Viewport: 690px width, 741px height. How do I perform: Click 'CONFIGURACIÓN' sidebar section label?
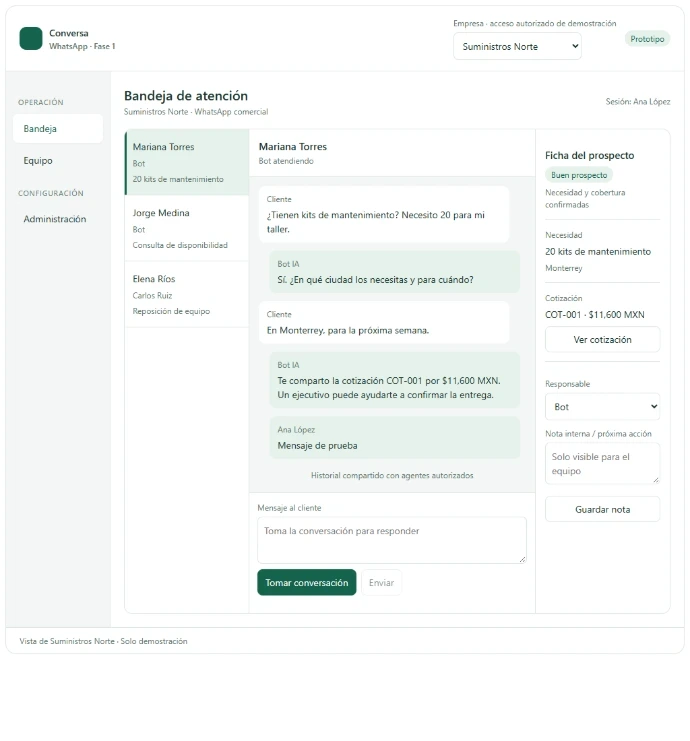(51, 193)
